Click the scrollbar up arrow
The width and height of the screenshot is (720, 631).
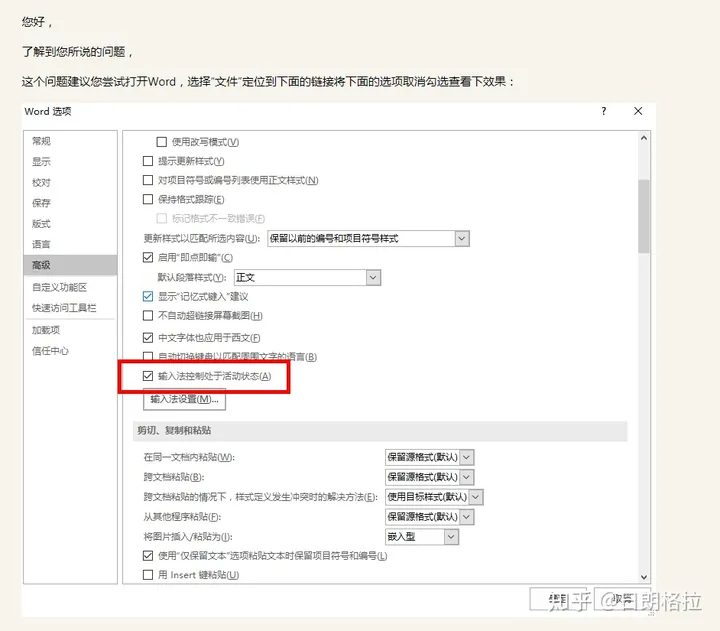point(644,138)
